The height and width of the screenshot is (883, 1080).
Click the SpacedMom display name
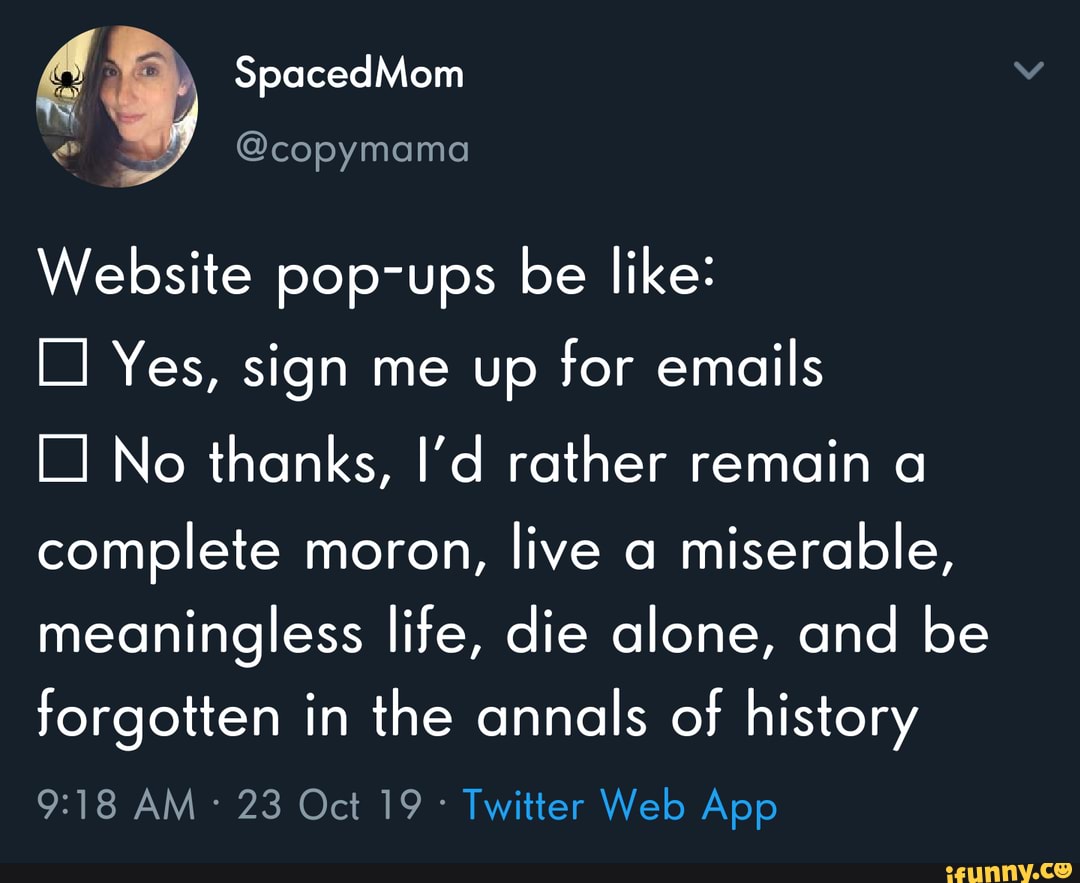[x=349, y=73]
